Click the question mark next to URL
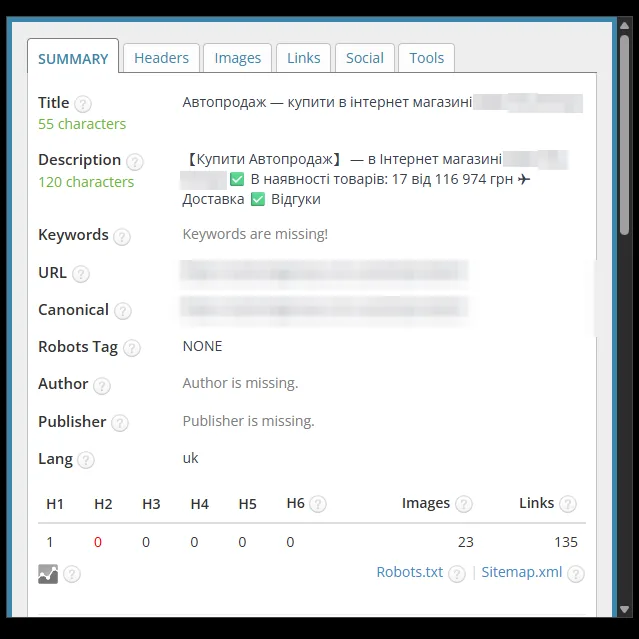The height and width of the screenshot is (639, 639). pyautogui.click(x=81, y=274)
